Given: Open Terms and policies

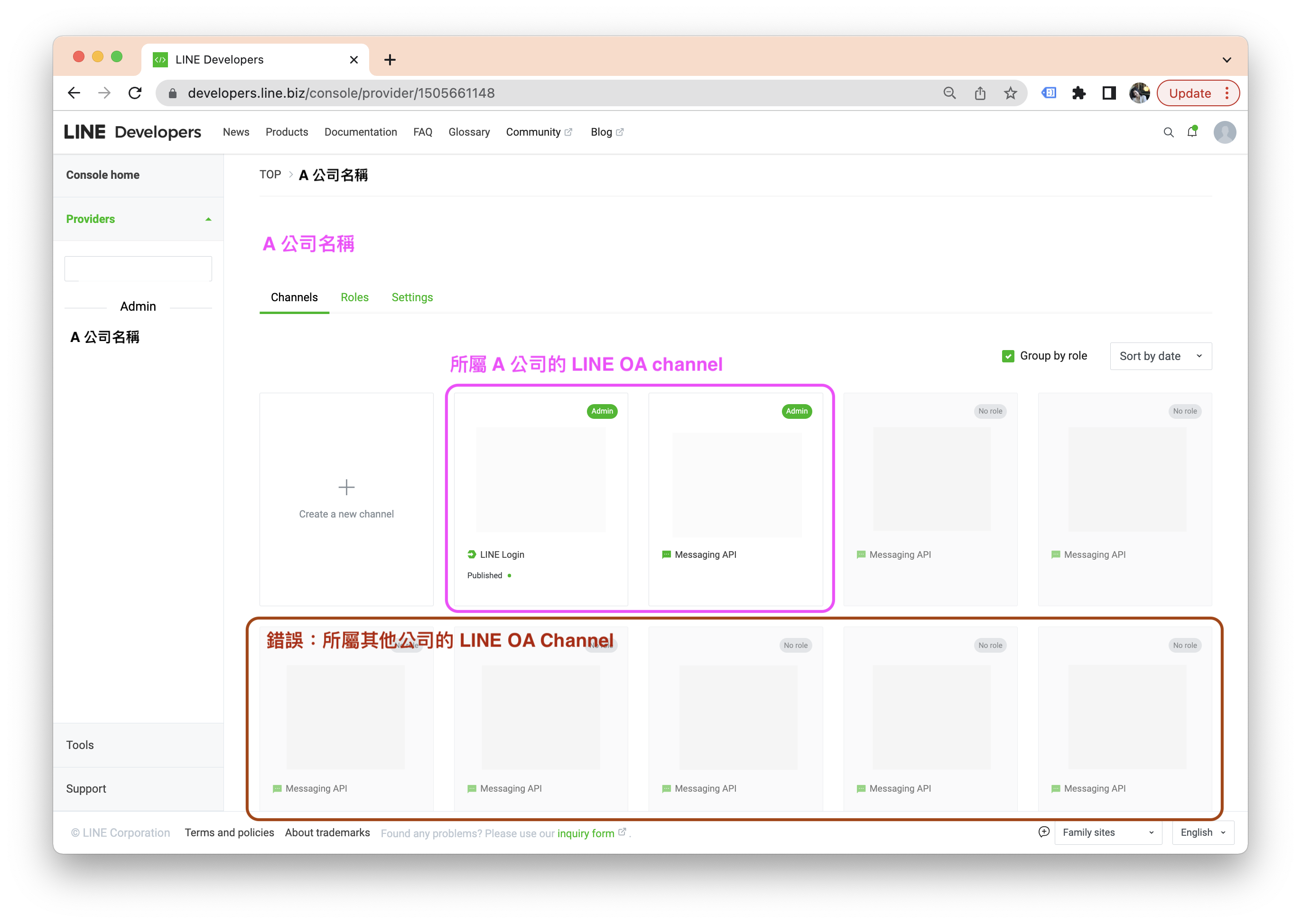Looking at the screenshot, I should point(229,832).
